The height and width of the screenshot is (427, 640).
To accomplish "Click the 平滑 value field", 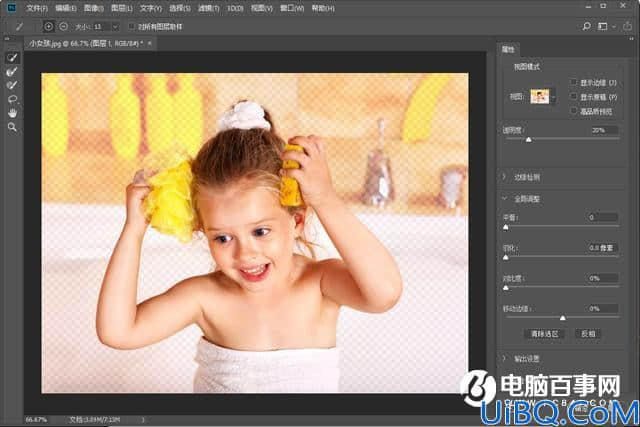I will click(602, 217).
